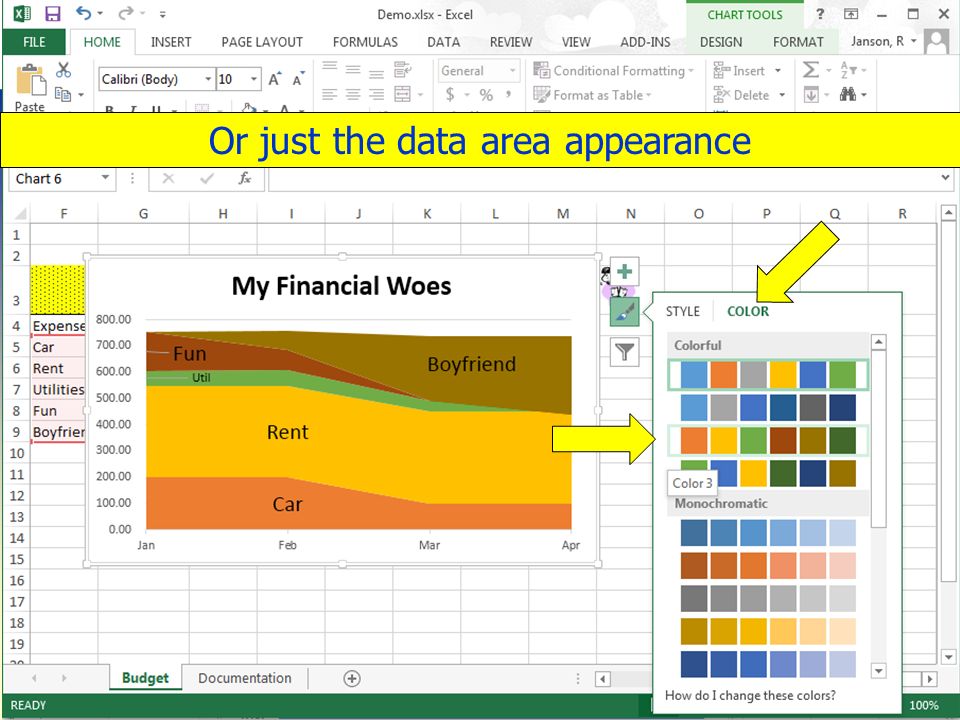Undo the last action
The height and width of the screenshot is (720, 960).
pyautogui.click(x=84, y=13)
